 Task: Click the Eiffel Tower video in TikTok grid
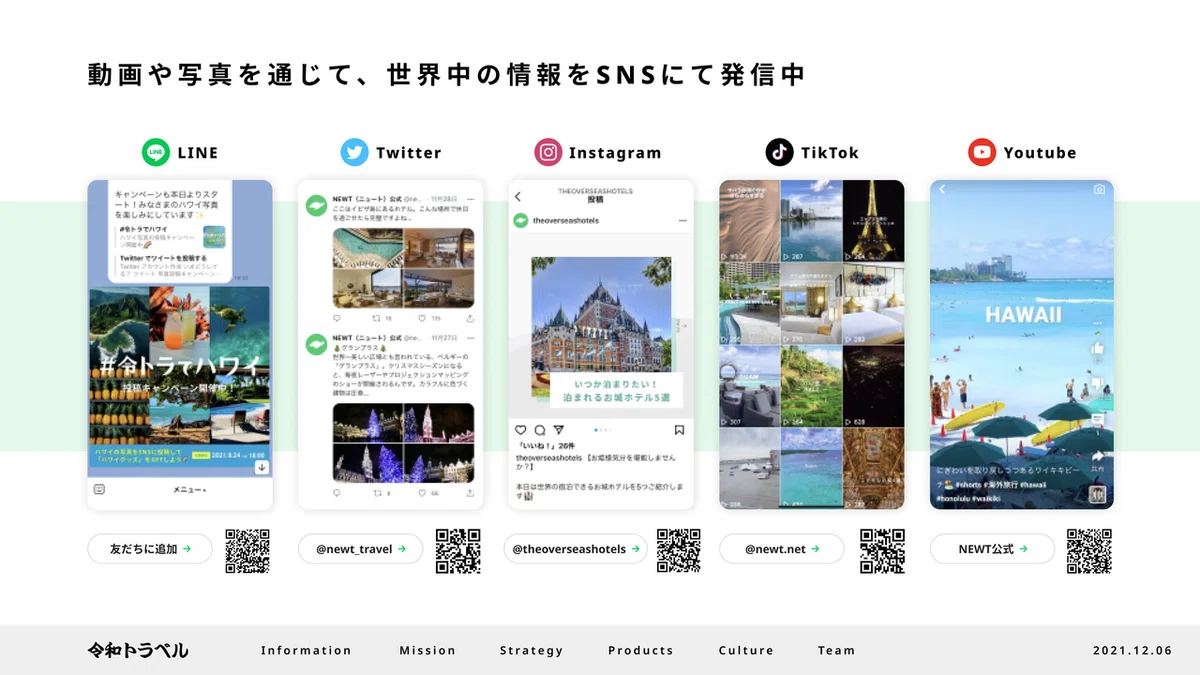(873, 221)
